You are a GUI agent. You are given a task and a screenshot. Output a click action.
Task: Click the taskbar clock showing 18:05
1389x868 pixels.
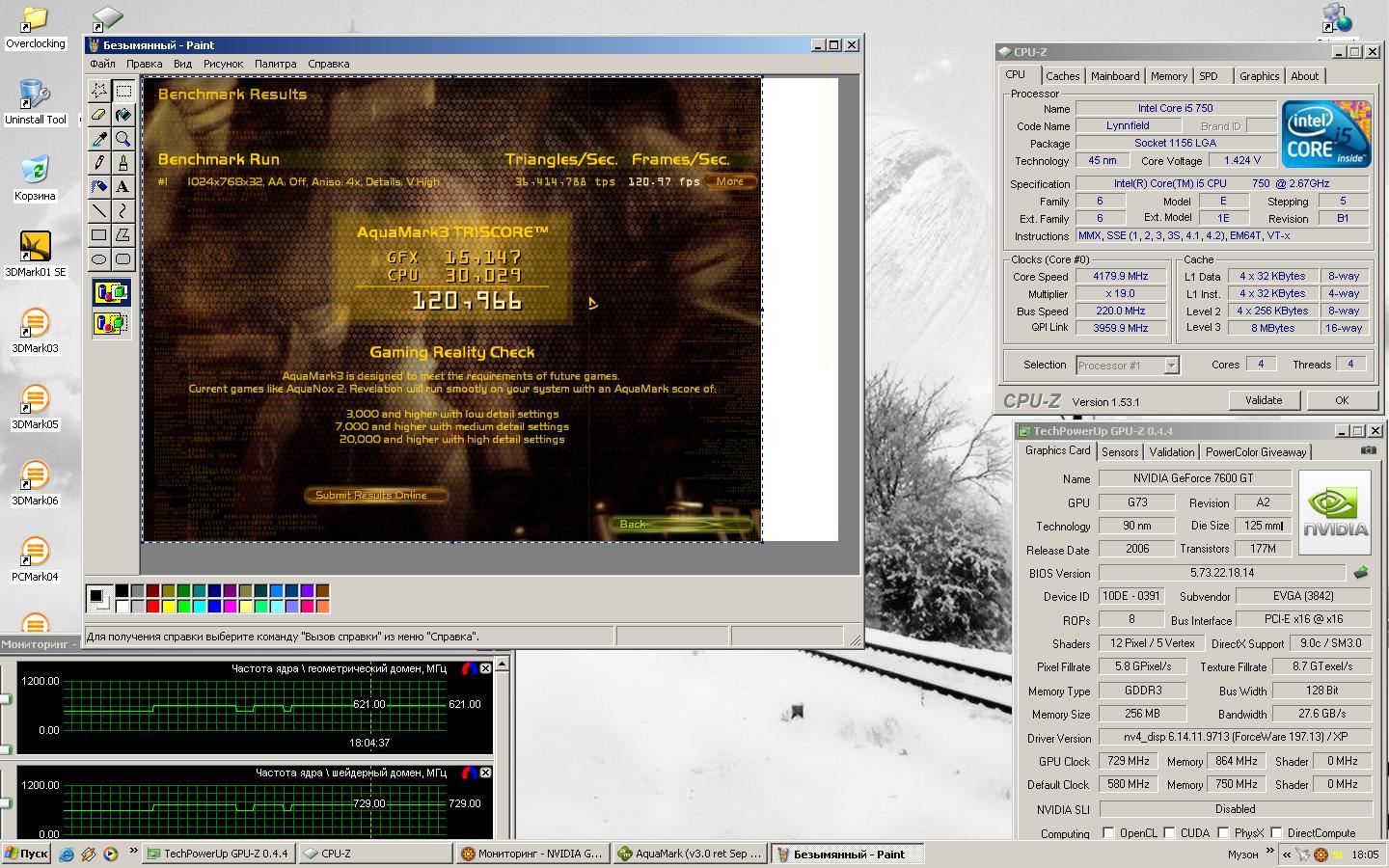tap(1365, 854)
